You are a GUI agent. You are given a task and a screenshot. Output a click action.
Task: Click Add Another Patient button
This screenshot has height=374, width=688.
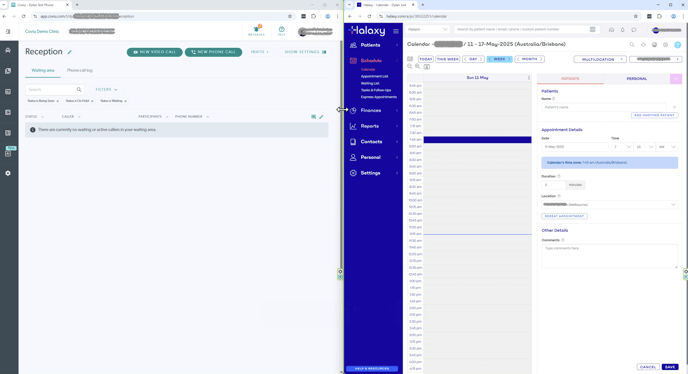click(655, 115)
